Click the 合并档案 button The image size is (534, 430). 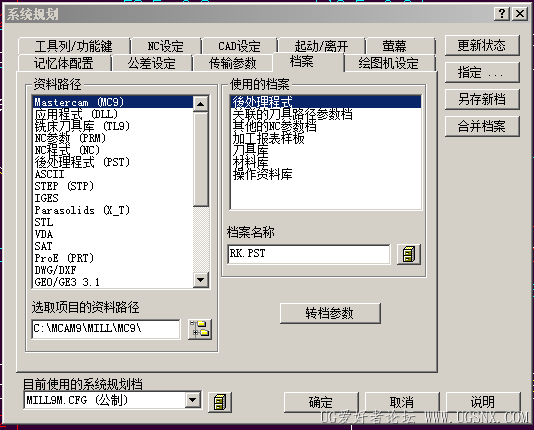coord(482,126)
